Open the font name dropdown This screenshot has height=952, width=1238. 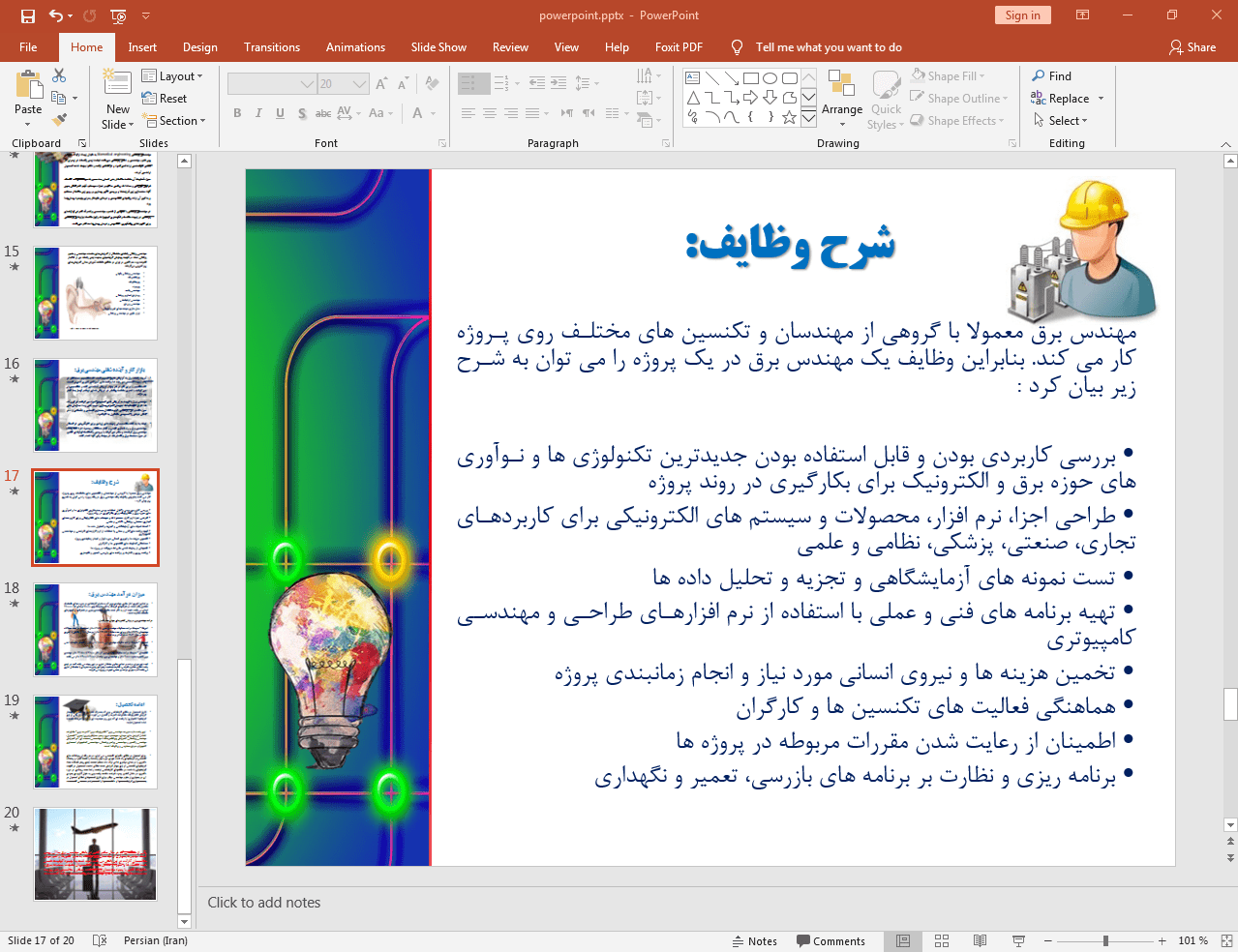click(x=308, y=84)
